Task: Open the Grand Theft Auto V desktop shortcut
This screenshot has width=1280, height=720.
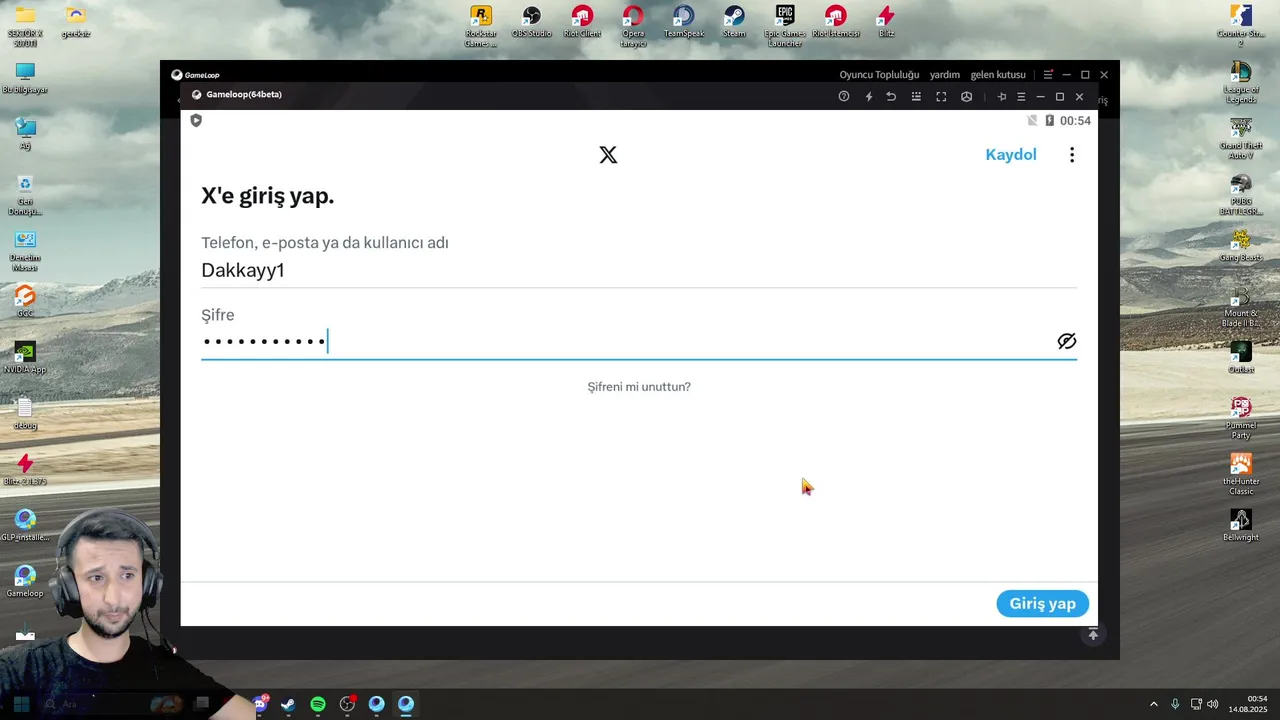Action: [1241, 138]
